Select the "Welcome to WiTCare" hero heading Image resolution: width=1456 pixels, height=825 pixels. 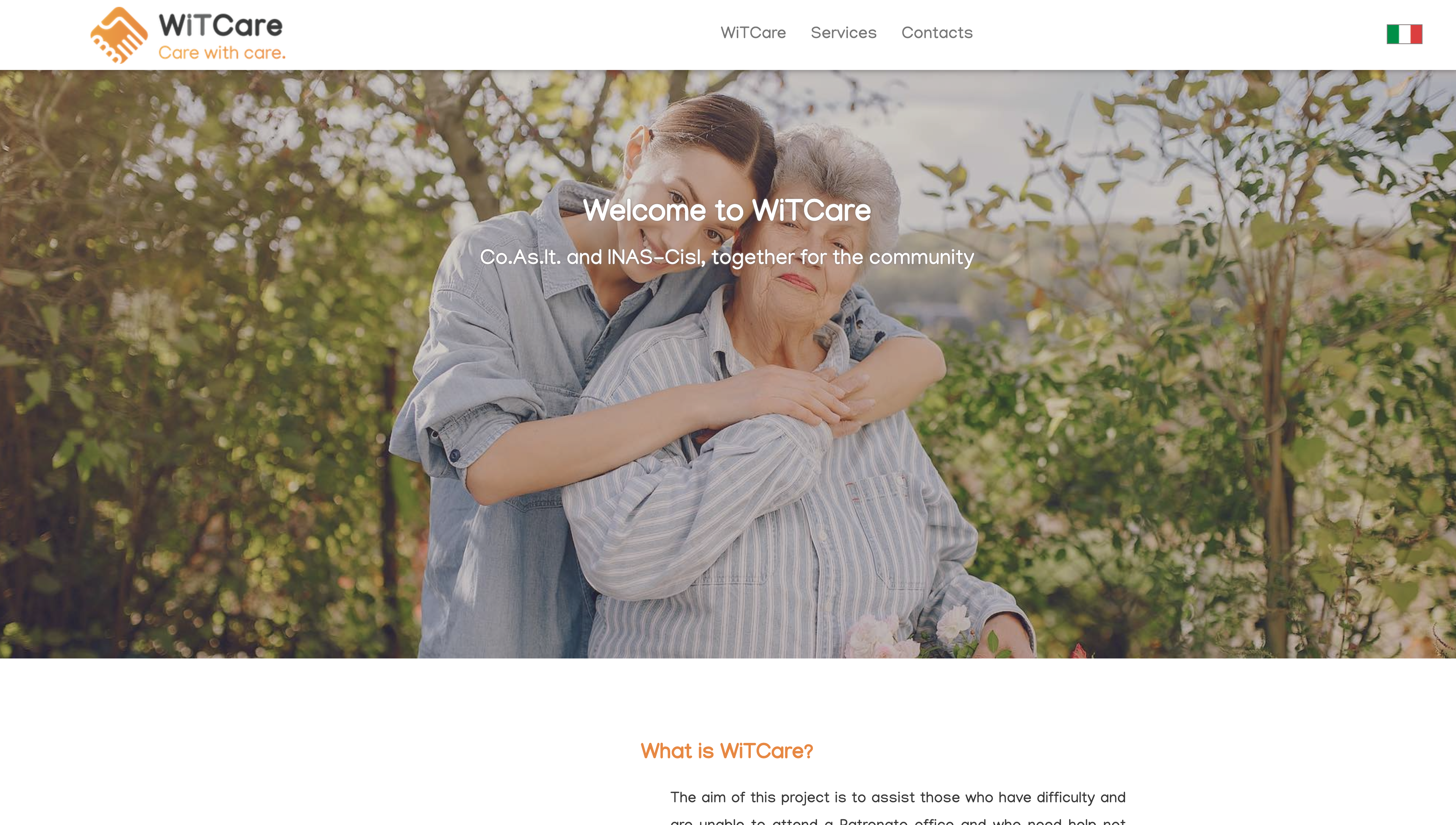coord(727,210)
